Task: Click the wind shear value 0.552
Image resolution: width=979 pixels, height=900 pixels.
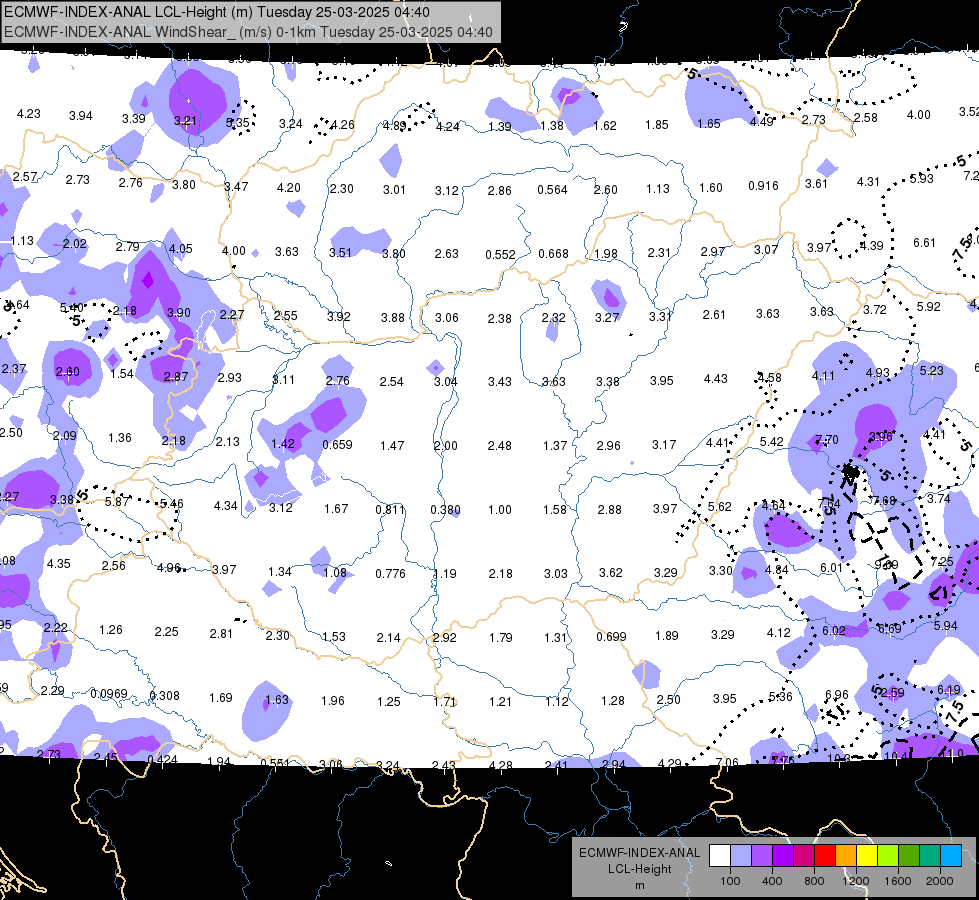Action: click(x=500, y=254)
